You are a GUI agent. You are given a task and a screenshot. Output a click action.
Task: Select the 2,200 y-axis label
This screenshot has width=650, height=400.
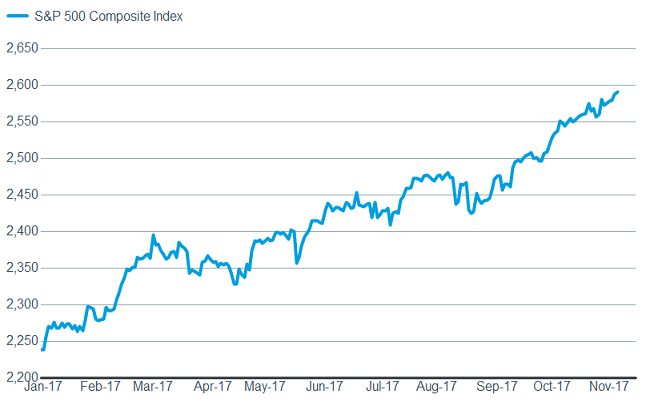pyautogui.click(x=21, y=376)
